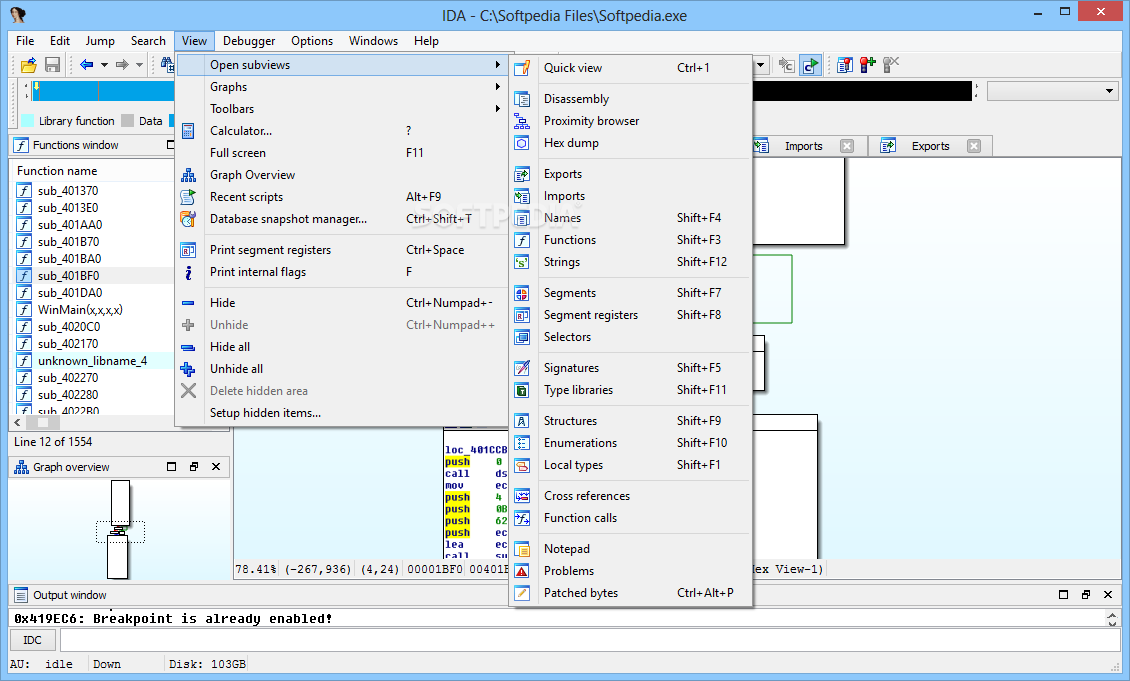Click the Recent scripts menu icon
The image size is (1130, 681).
[188, 197]
